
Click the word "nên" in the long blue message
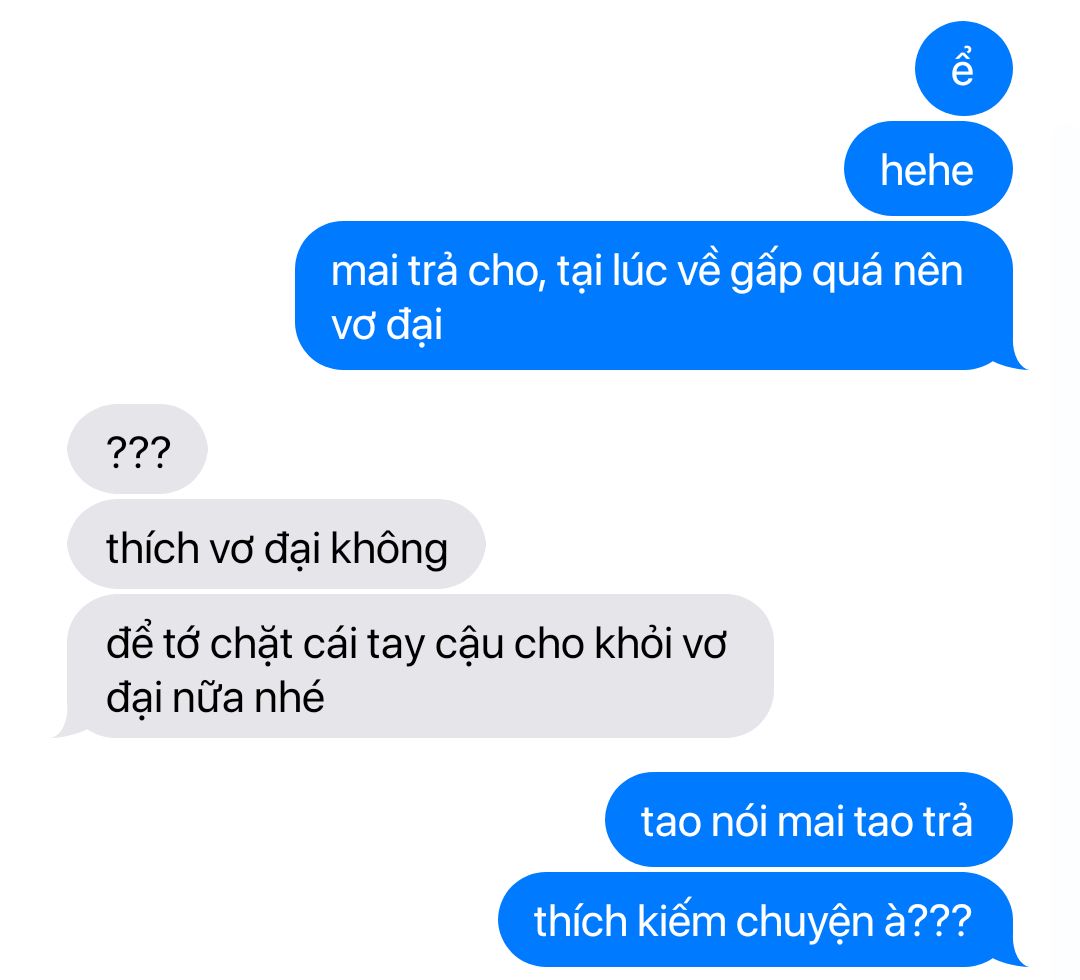point(928,270)
